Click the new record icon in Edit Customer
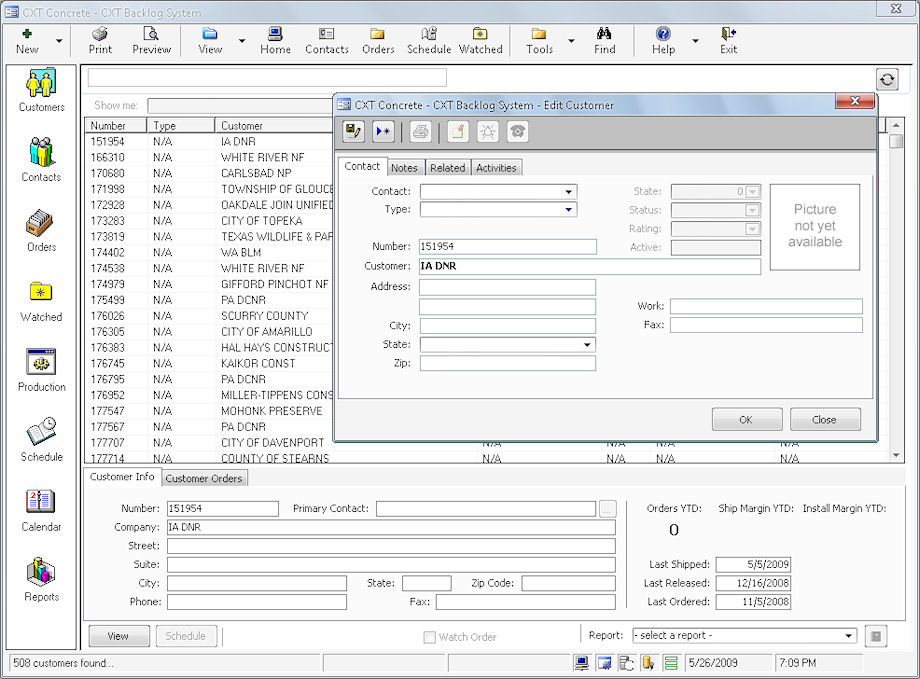The image size is (920, 679). 383,131
